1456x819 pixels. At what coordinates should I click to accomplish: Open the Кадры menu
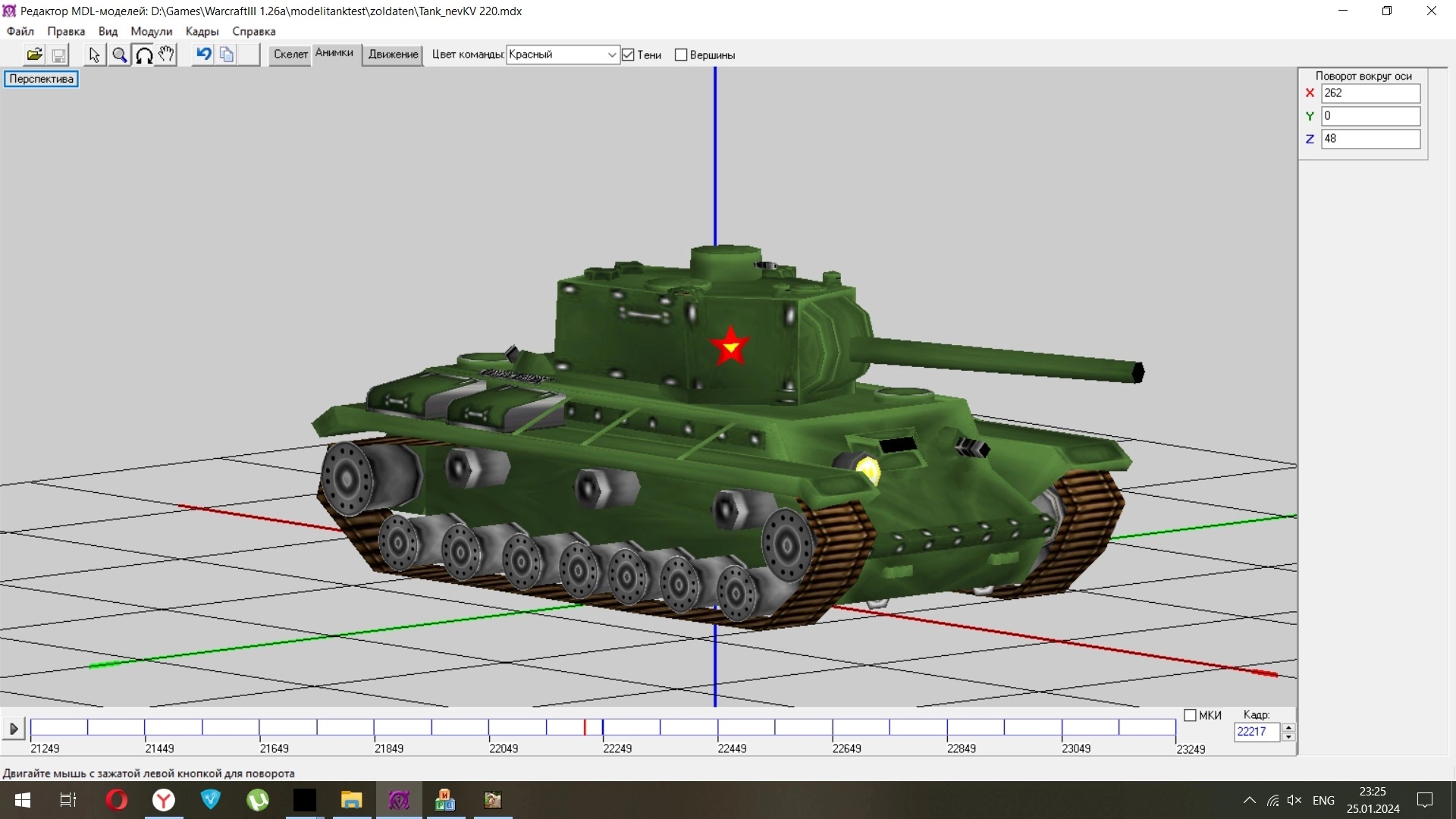click(x=202, y=31)
